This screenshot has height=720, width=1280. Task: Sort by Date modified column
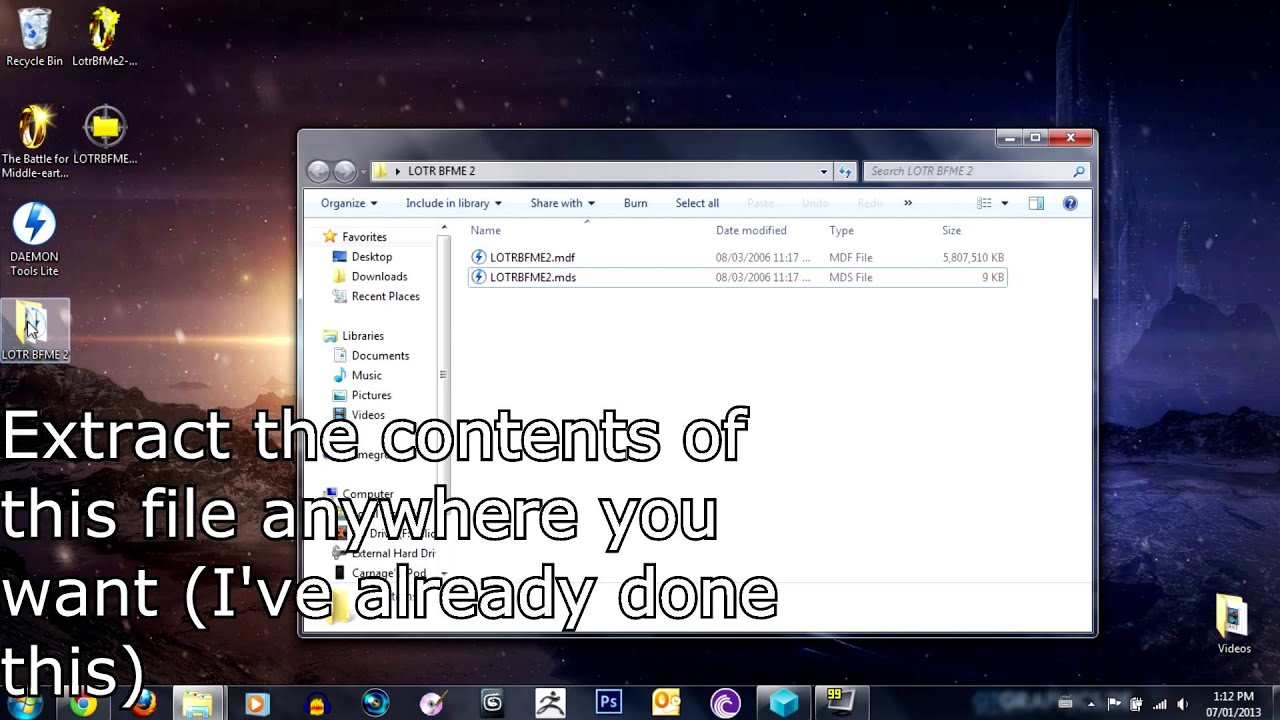[x=751, y=230]
